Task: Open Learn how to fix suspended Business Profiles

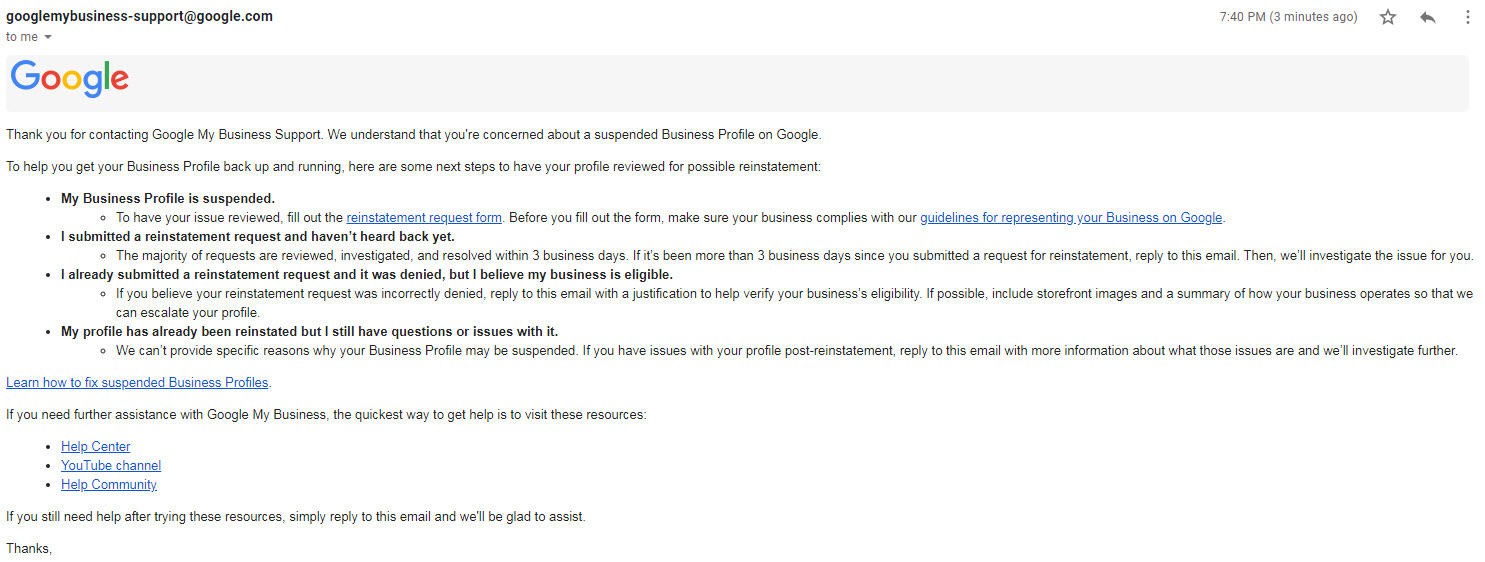Action: pyautogui.click(x=137, y=382)
